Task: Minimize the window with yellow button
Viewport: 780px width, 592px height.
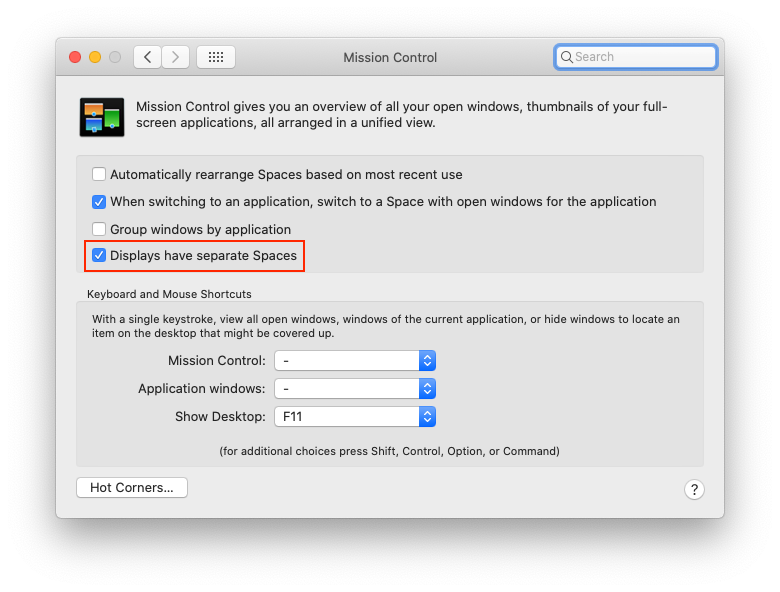Action: click(x=95, y=57)
